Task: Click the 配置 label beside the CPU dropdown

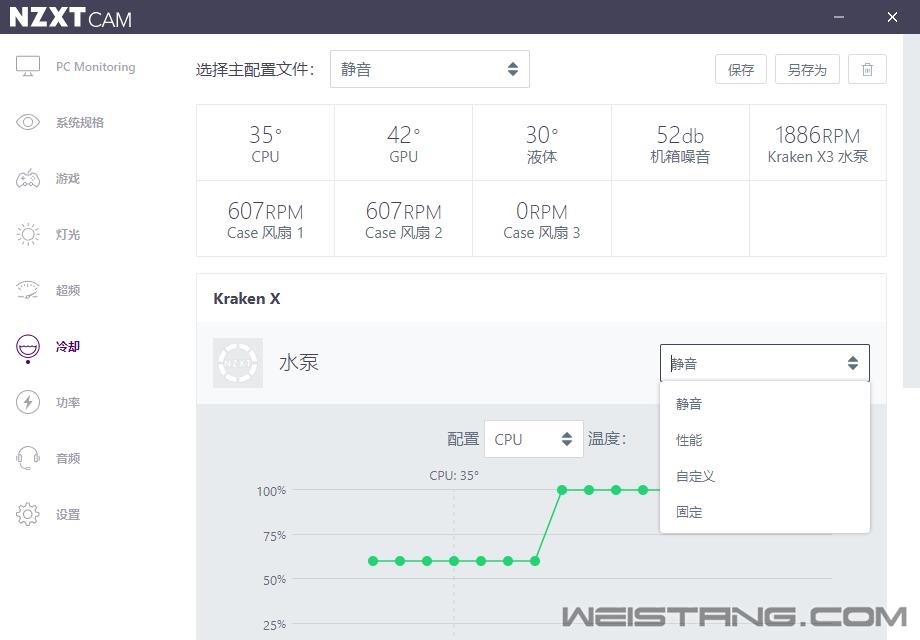Action: point(463,439)
